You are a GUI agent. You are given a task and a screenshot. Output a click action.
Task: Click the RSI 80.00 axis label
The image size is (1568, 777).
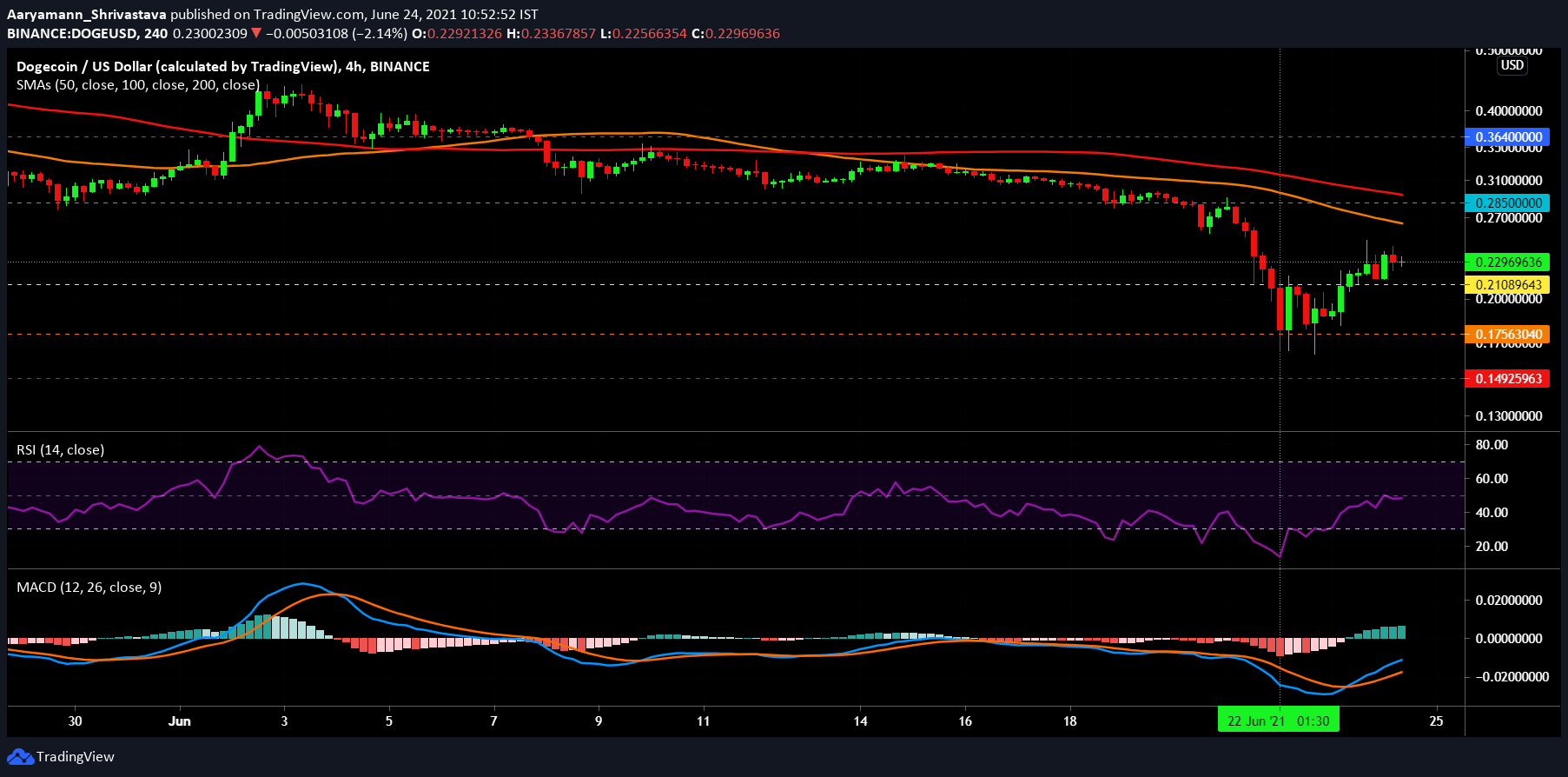point(1492,445)
